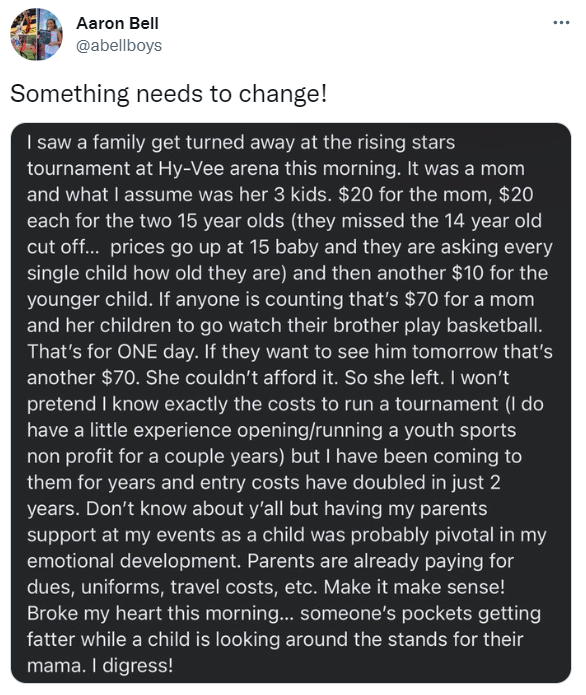Click the "opening/running" word in the image

tap(309, 430)
